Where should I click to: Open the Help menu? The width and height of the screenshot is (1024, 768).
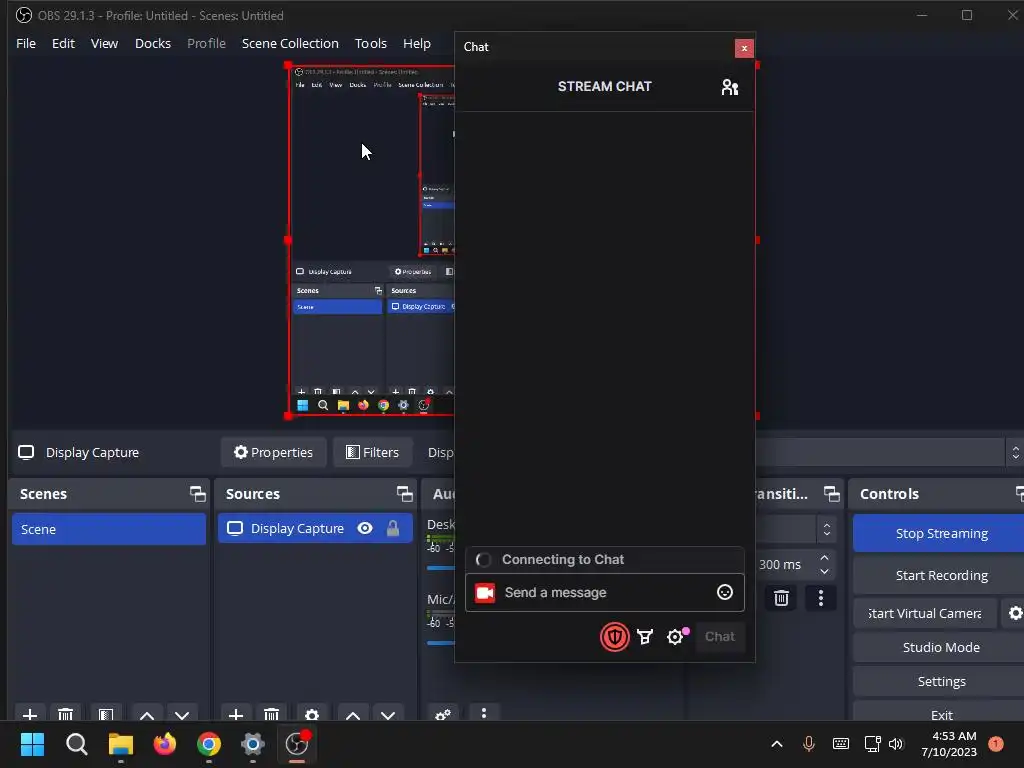pyautogui.click(x=417, y=43)
